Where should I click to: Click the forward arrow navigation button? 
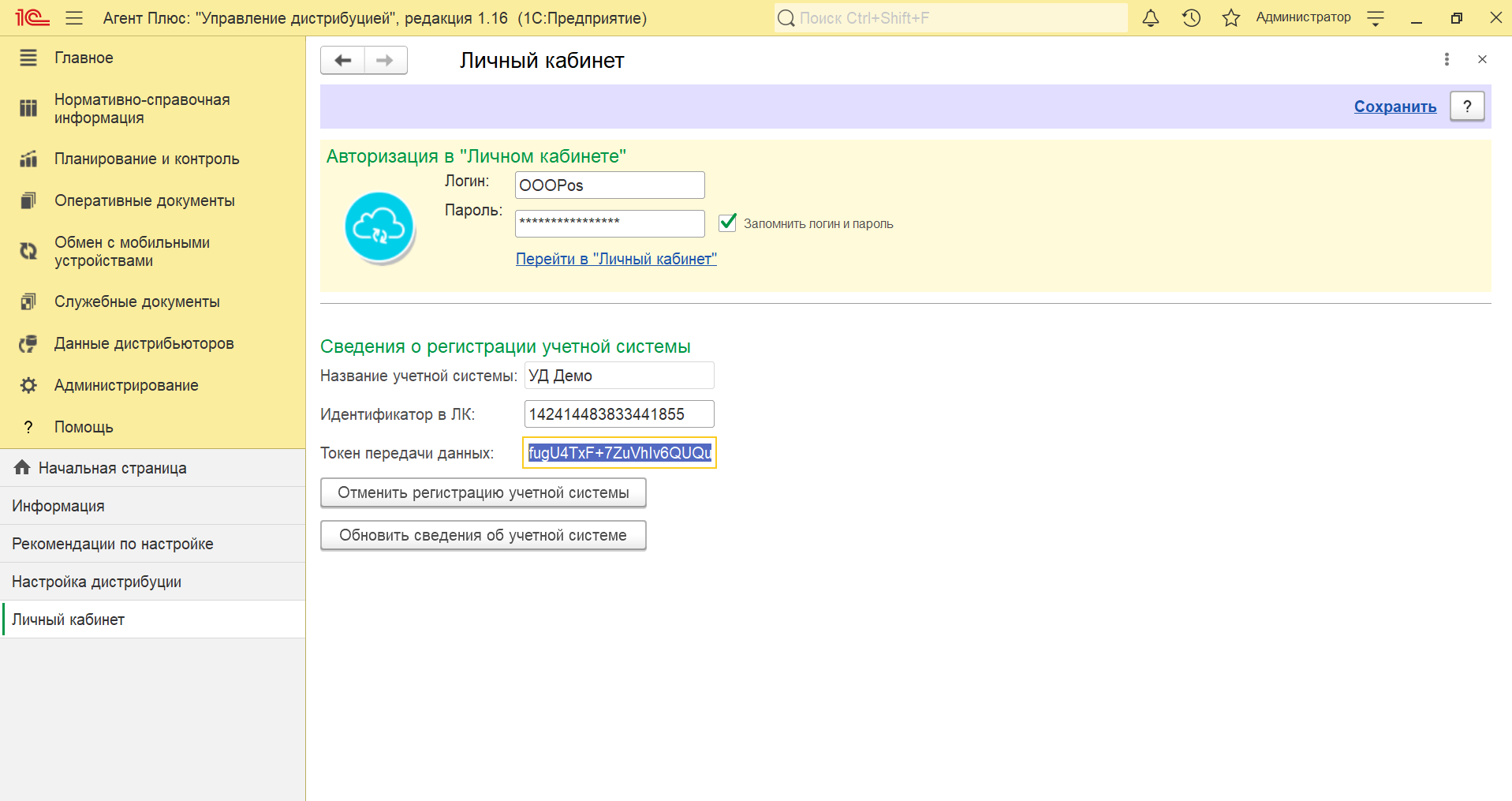point(385,61)
